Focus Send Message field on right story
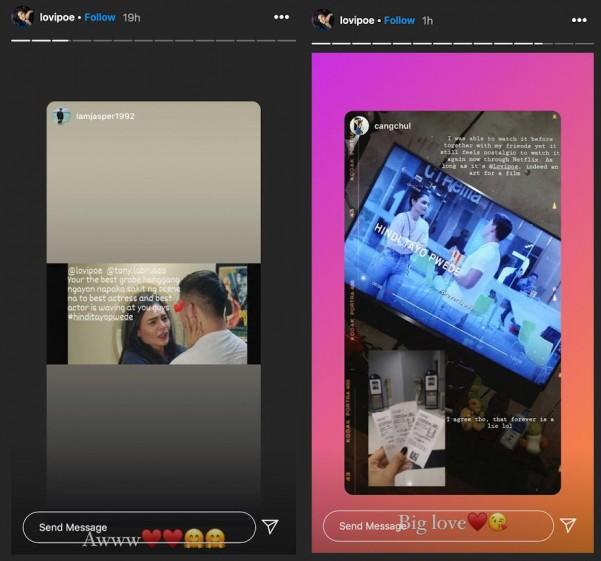The image size is (601, 561). [x=438, y=525]
